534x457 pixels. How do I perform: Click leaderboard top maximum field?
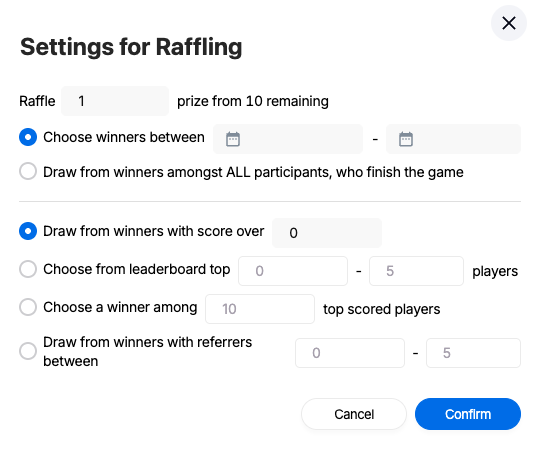[416, 271]
